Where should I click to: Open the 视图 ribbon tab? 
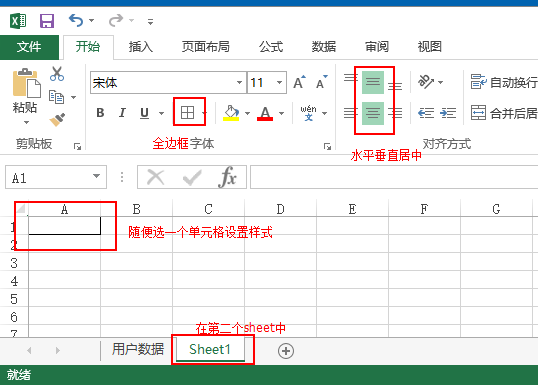pyautogui.click(x=430, y=47)
